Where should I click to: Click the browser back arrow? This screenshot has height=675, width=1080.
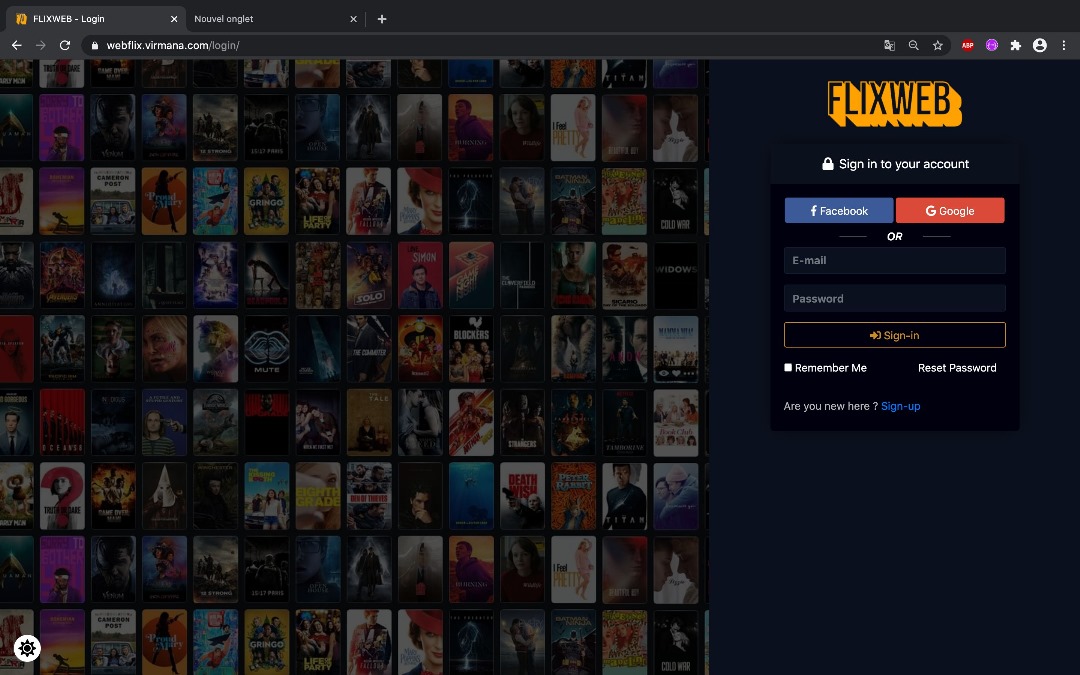16,45
